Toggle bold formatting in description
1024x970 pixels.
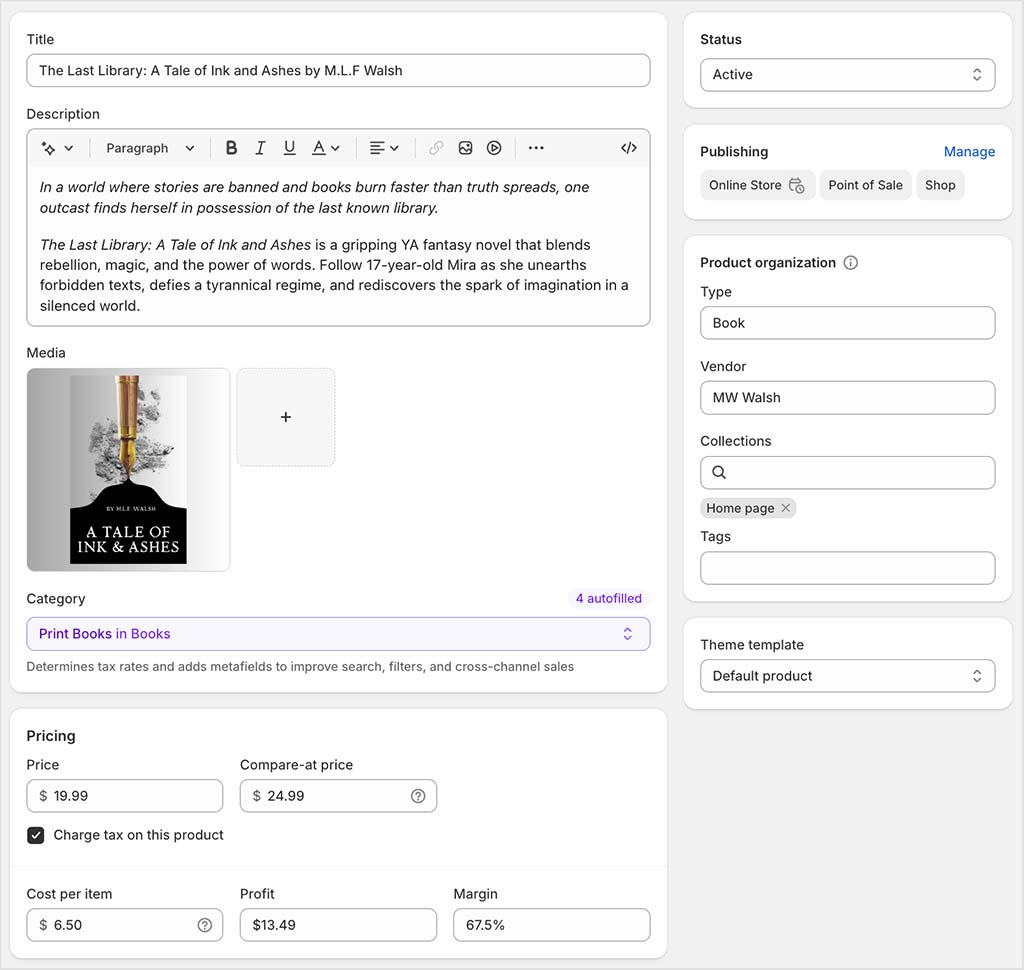pos(231,148)
